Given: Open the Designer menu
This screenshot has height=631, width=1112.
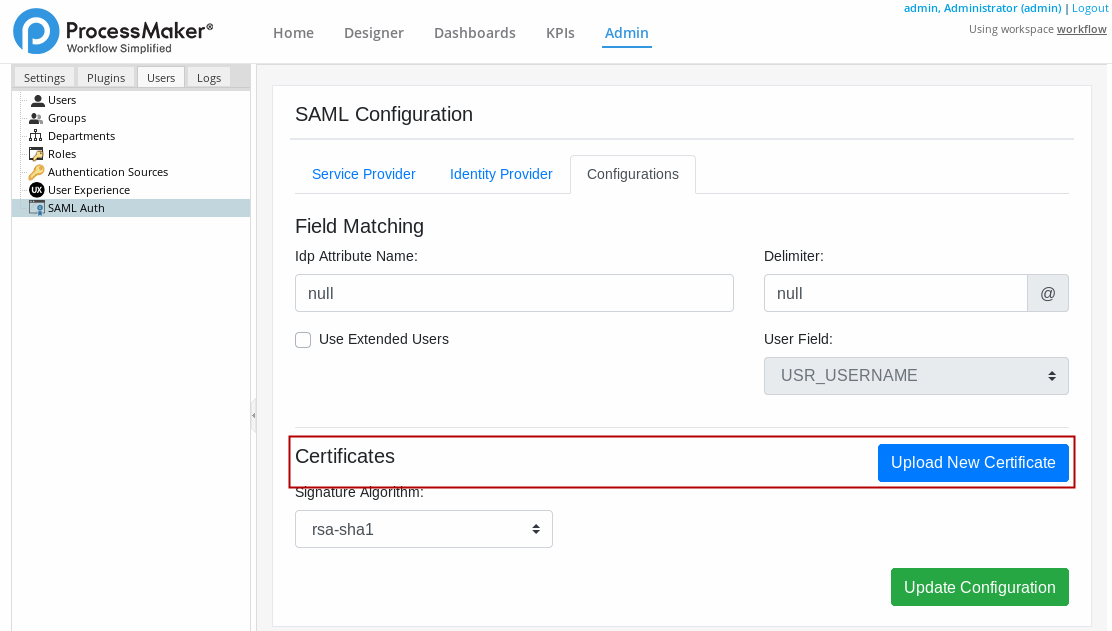Looking at the screenshot, I should (x=373, y=33).
